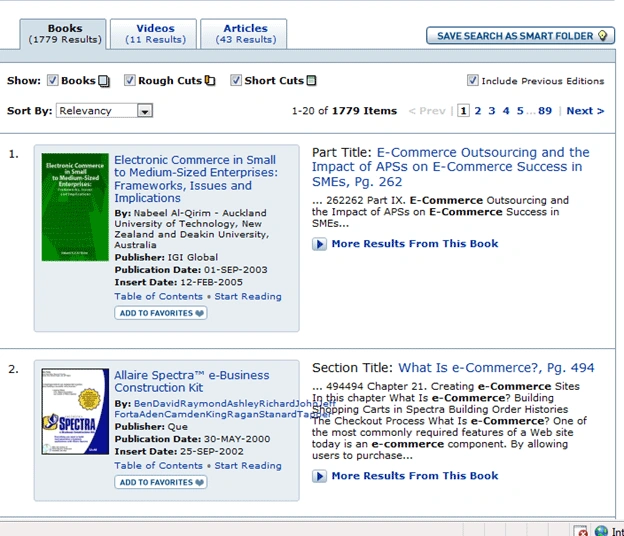Click More Results From This Book for Allaire Spectra
Screen dimensions: 624x536
415,476
